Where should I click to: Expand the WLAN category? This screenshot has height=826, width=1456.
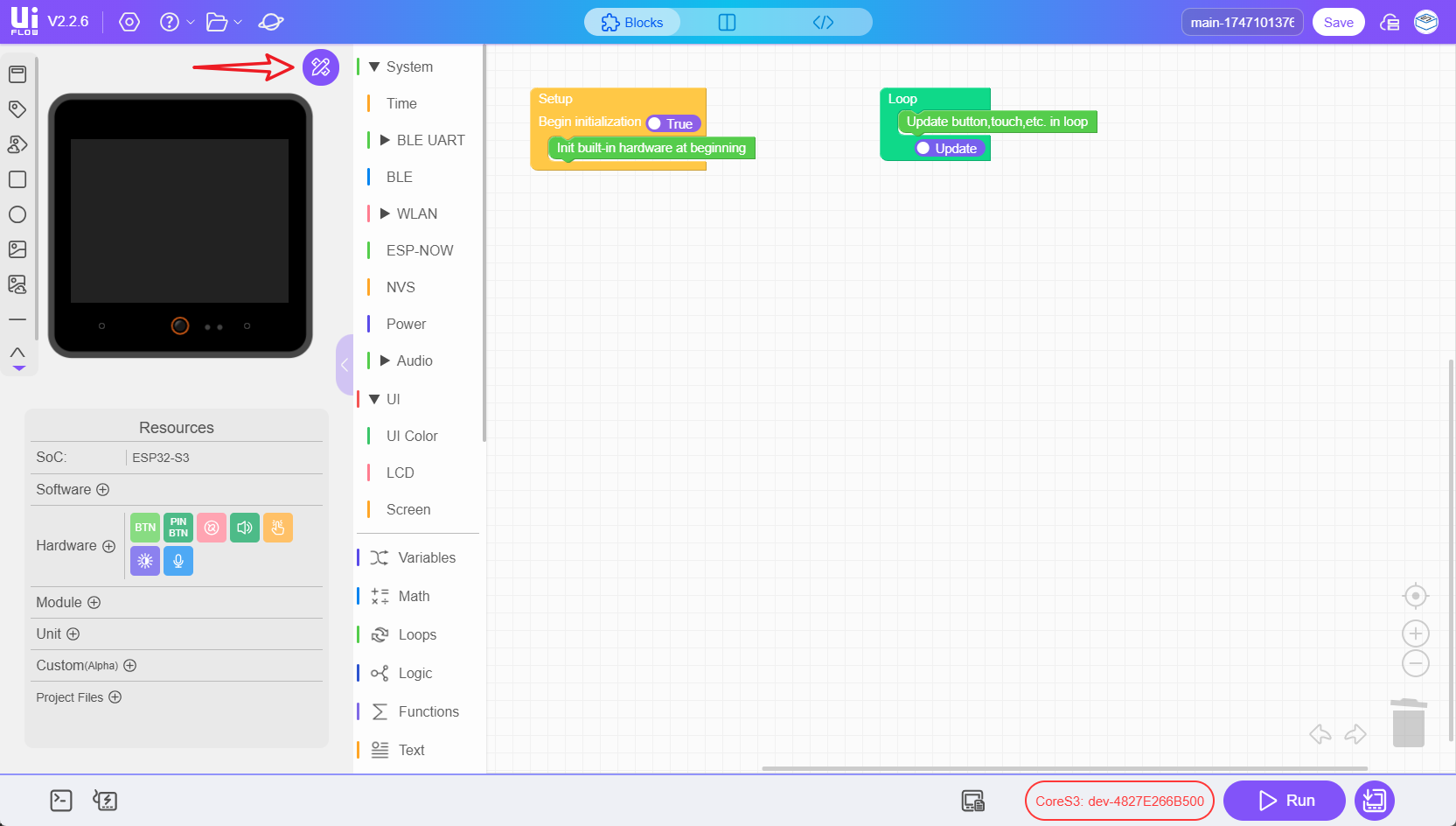click(x=385, y=213)
